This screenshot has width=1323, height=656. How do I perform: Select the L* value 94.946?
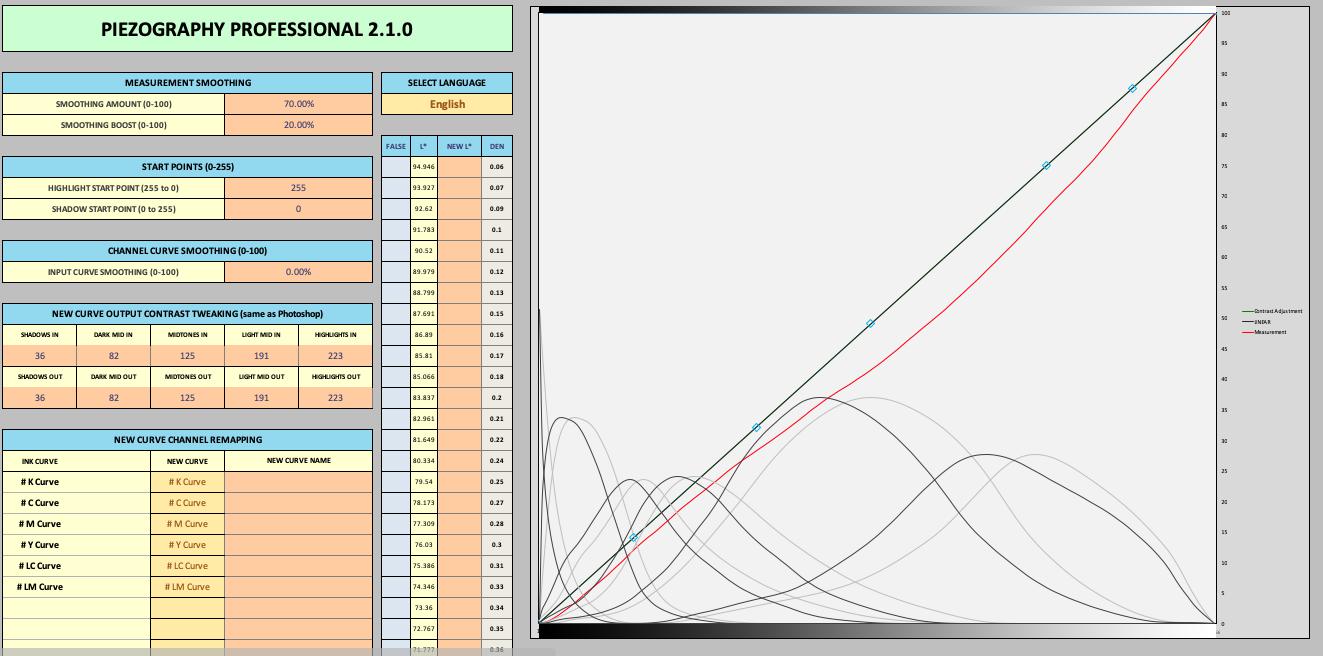click(x=424, y=167)
